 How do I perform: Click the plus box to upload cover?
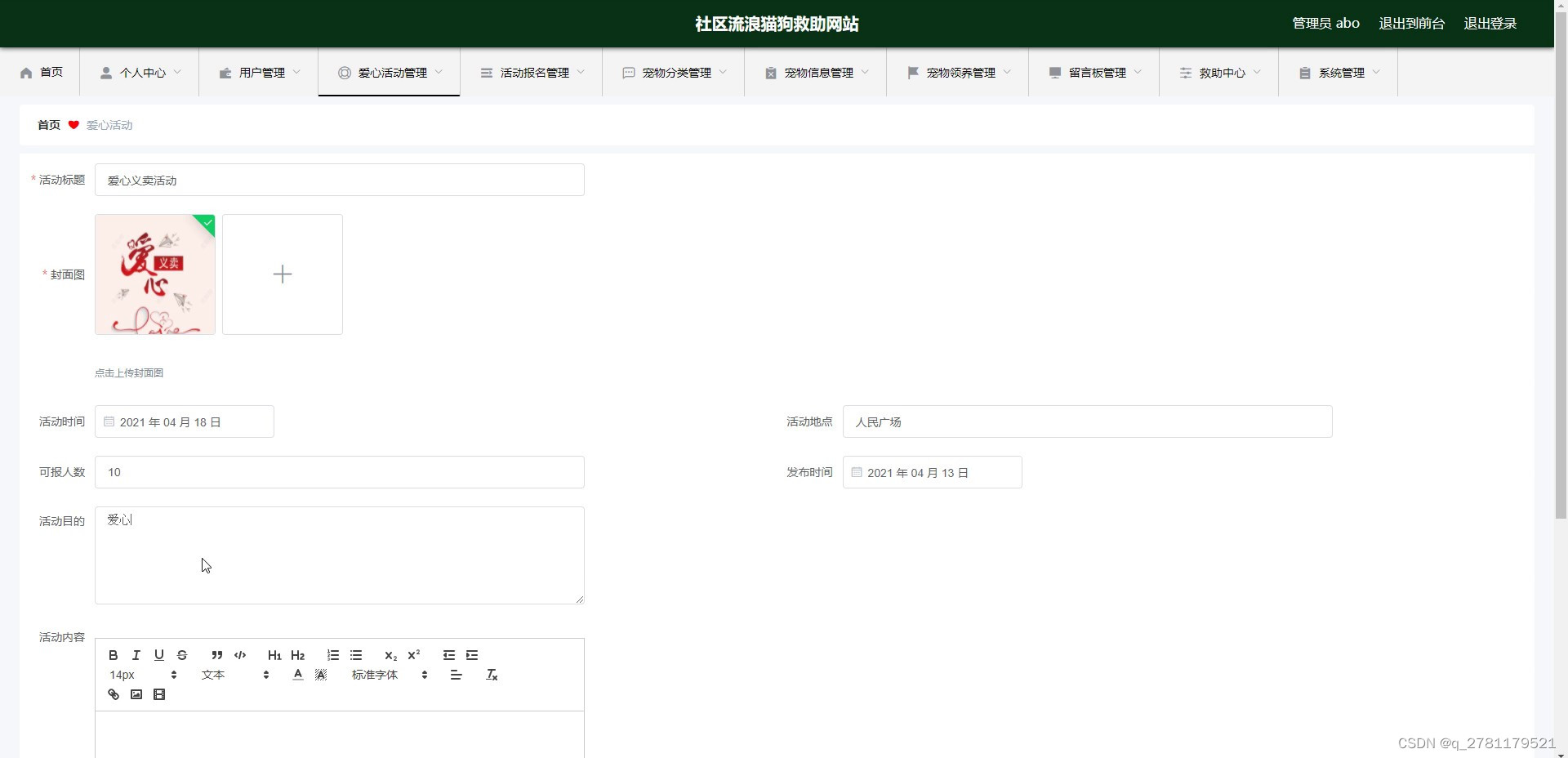(283, 274)
